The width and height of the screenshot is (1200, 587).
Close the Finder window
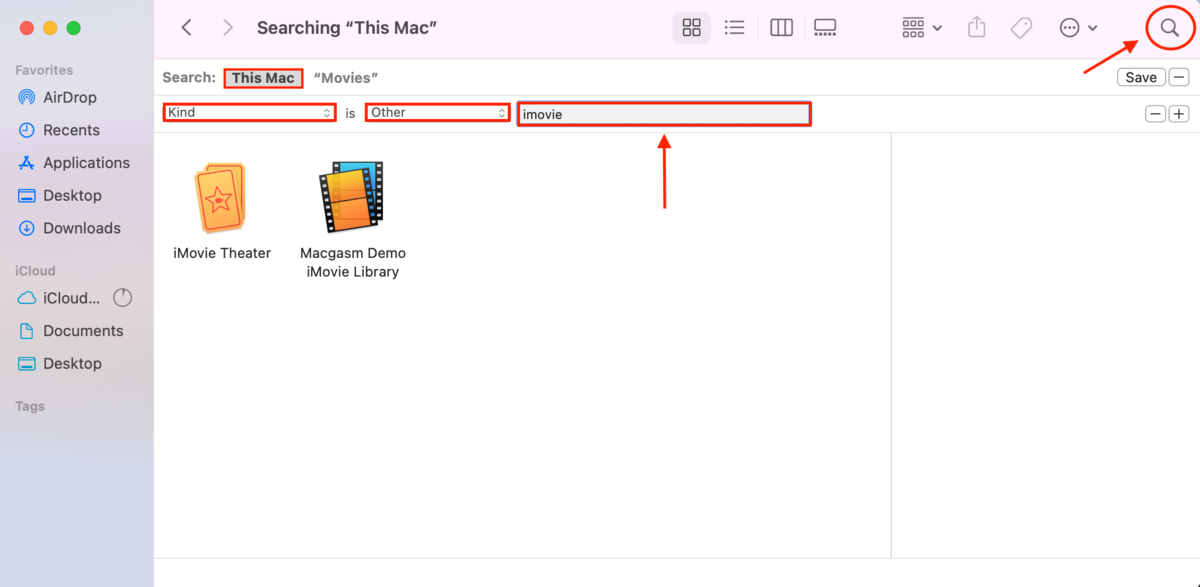26,28
